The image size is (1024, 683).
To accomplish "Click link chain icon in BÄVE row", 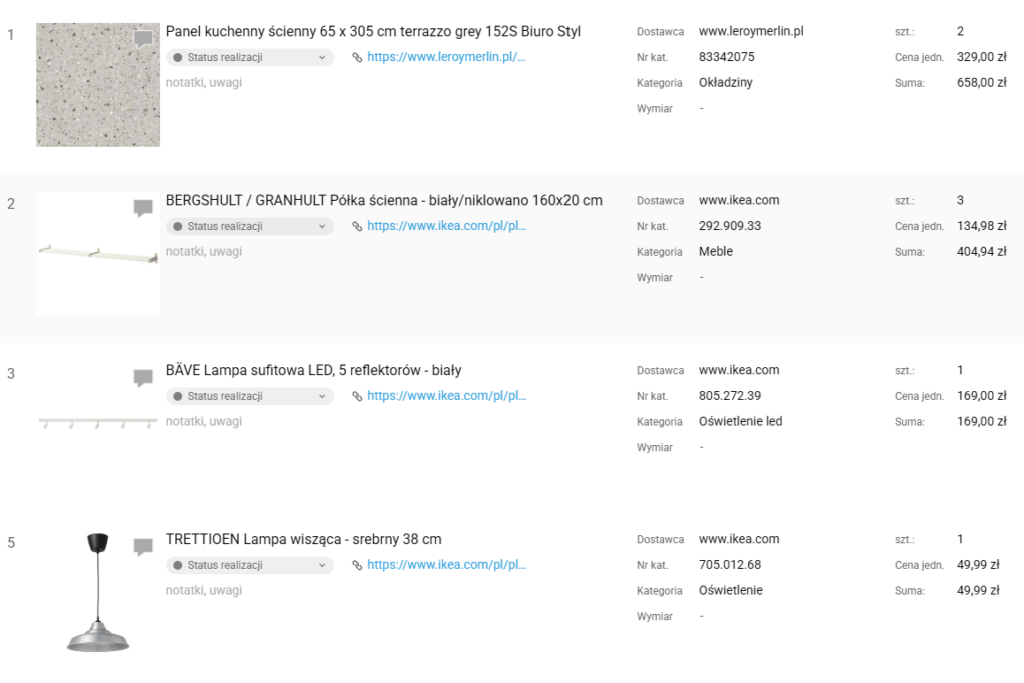I will [x=358, y=397].
